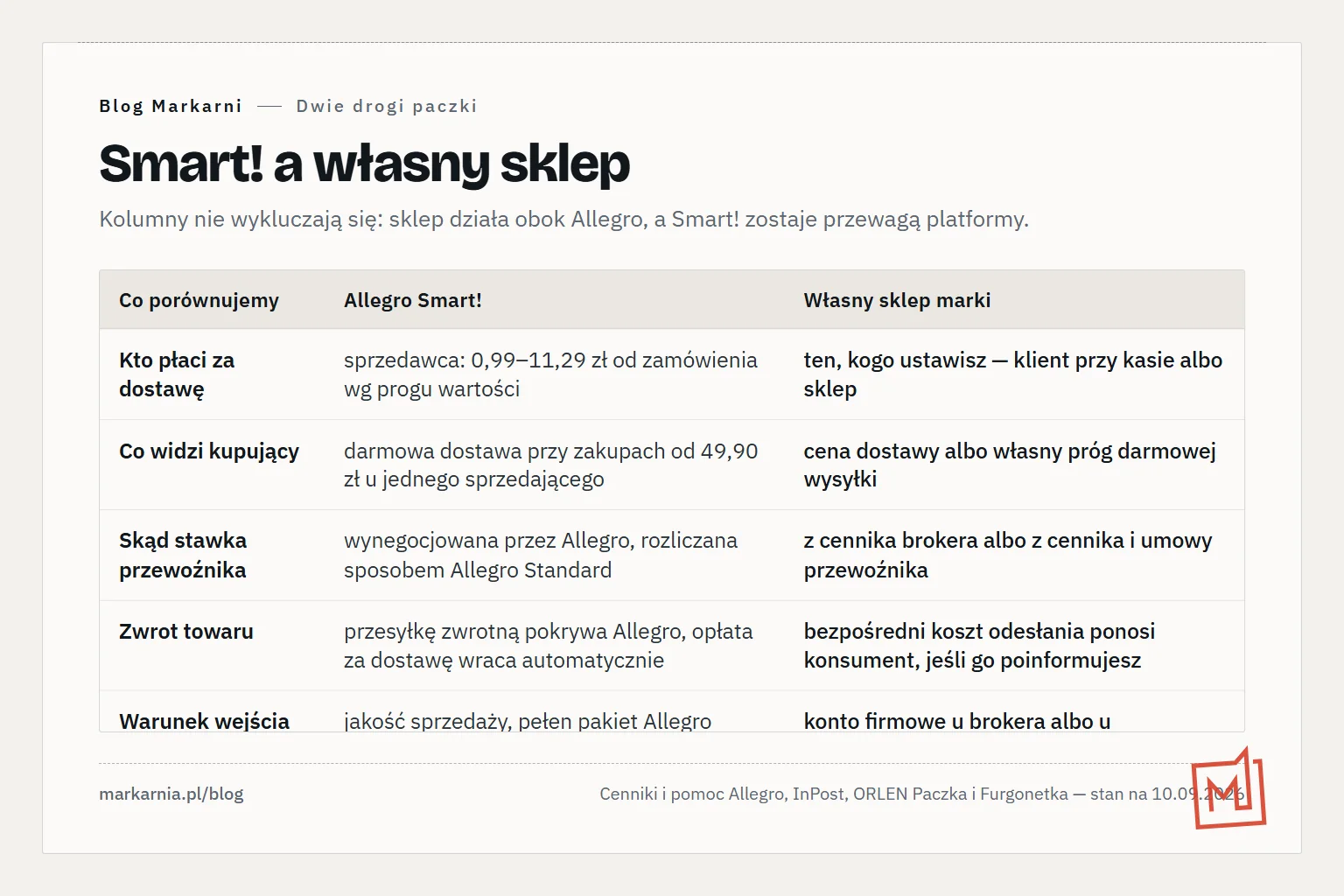Viewport: 1344px width, 896px height.
Task: Open the markarnia.pl/blog link
Action: point(171,794)
